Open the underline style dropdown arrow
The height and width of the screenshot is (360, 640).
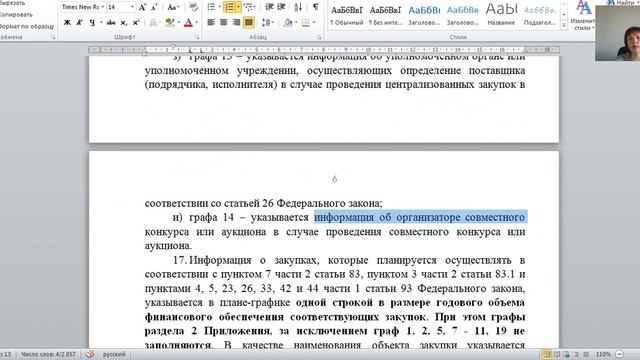100,23
